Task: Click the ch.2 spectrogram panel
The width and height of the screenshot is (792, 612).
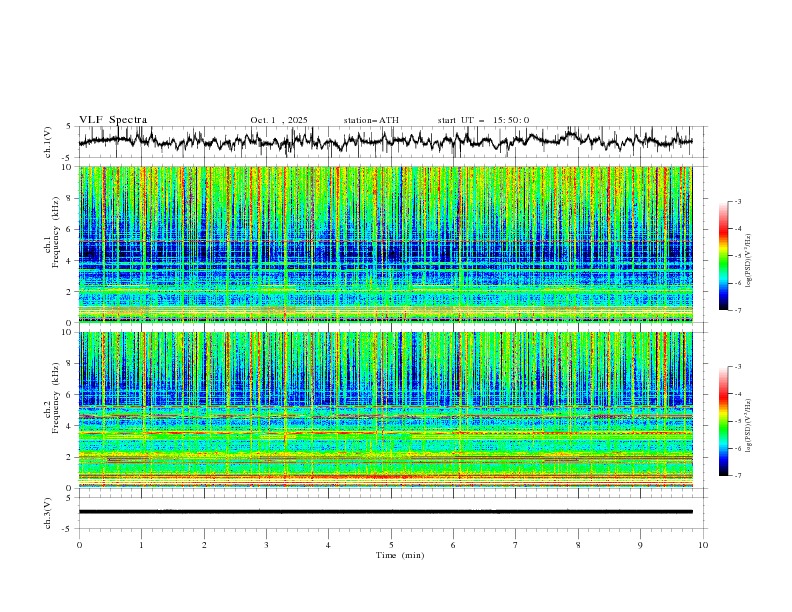Action: coord(385,410)
